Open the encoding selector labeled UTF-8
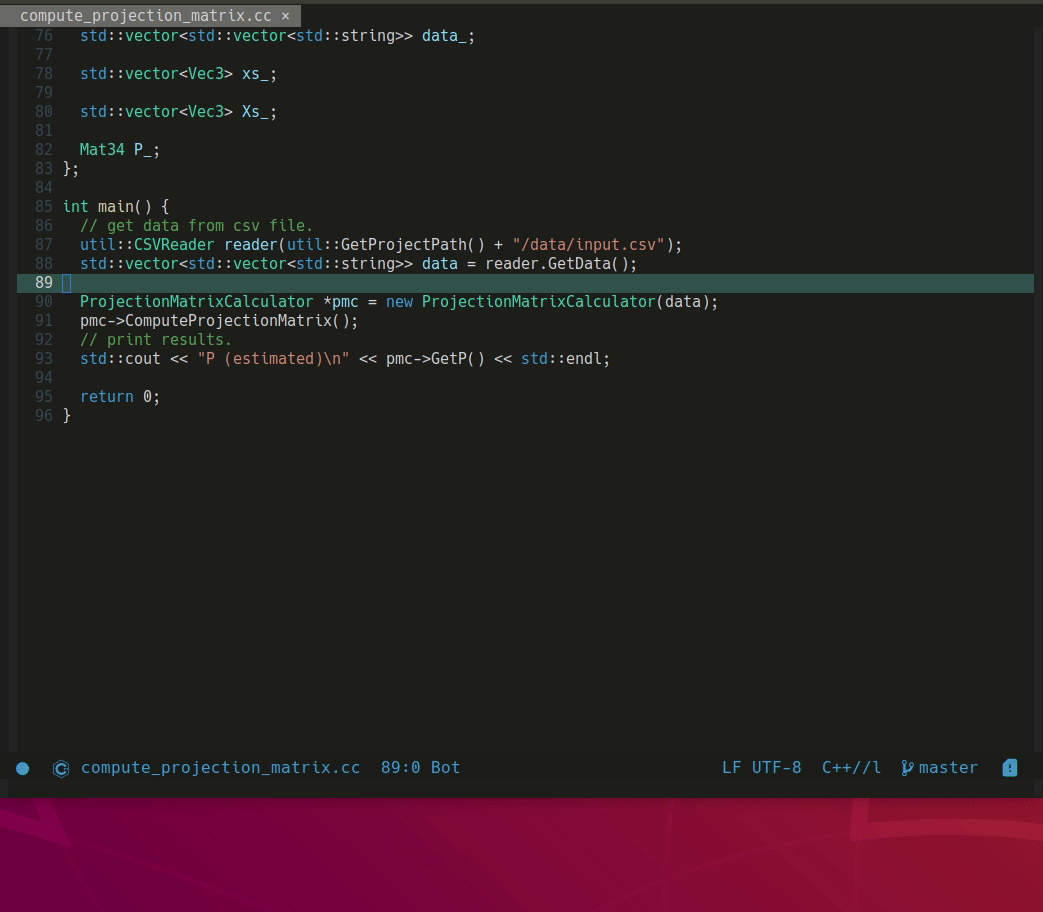 click(x=778, y=767)
